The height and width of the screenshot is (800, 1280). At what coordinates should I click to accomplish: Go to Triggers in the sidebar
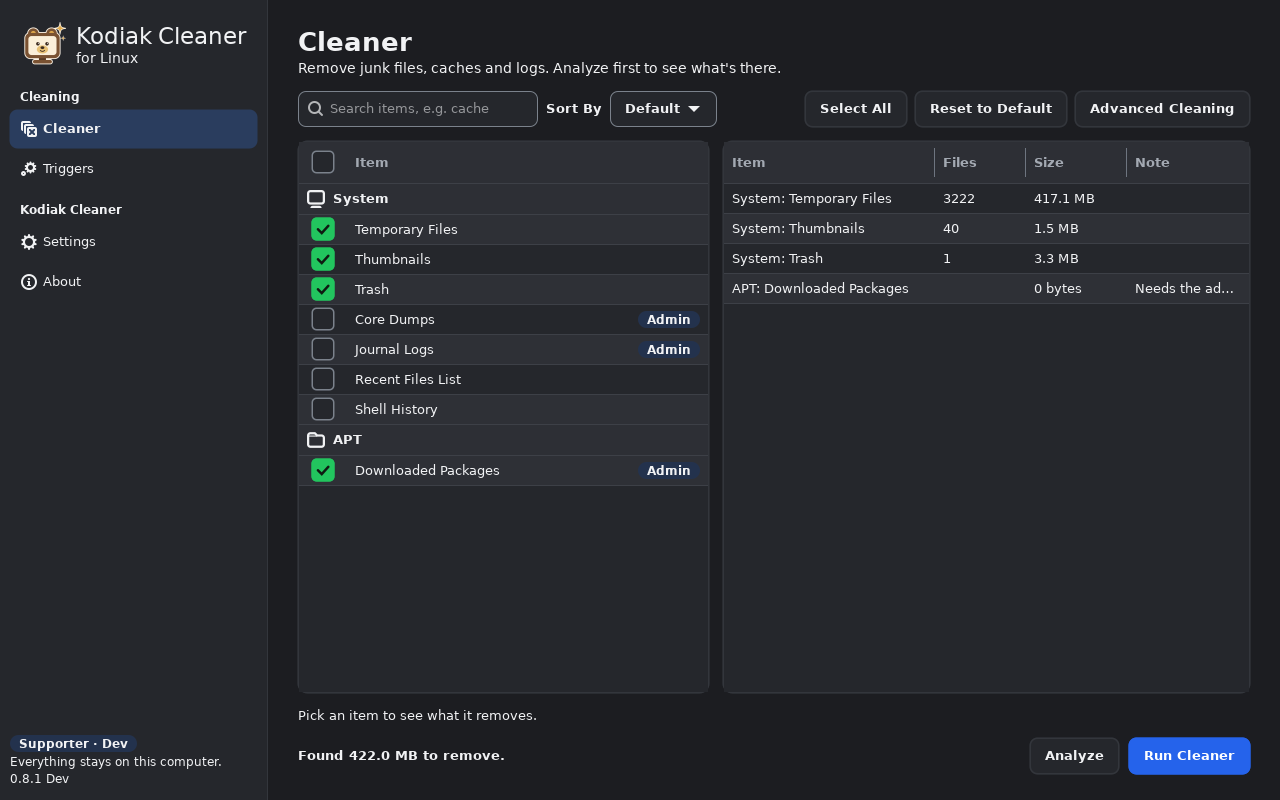click(133, 169)
